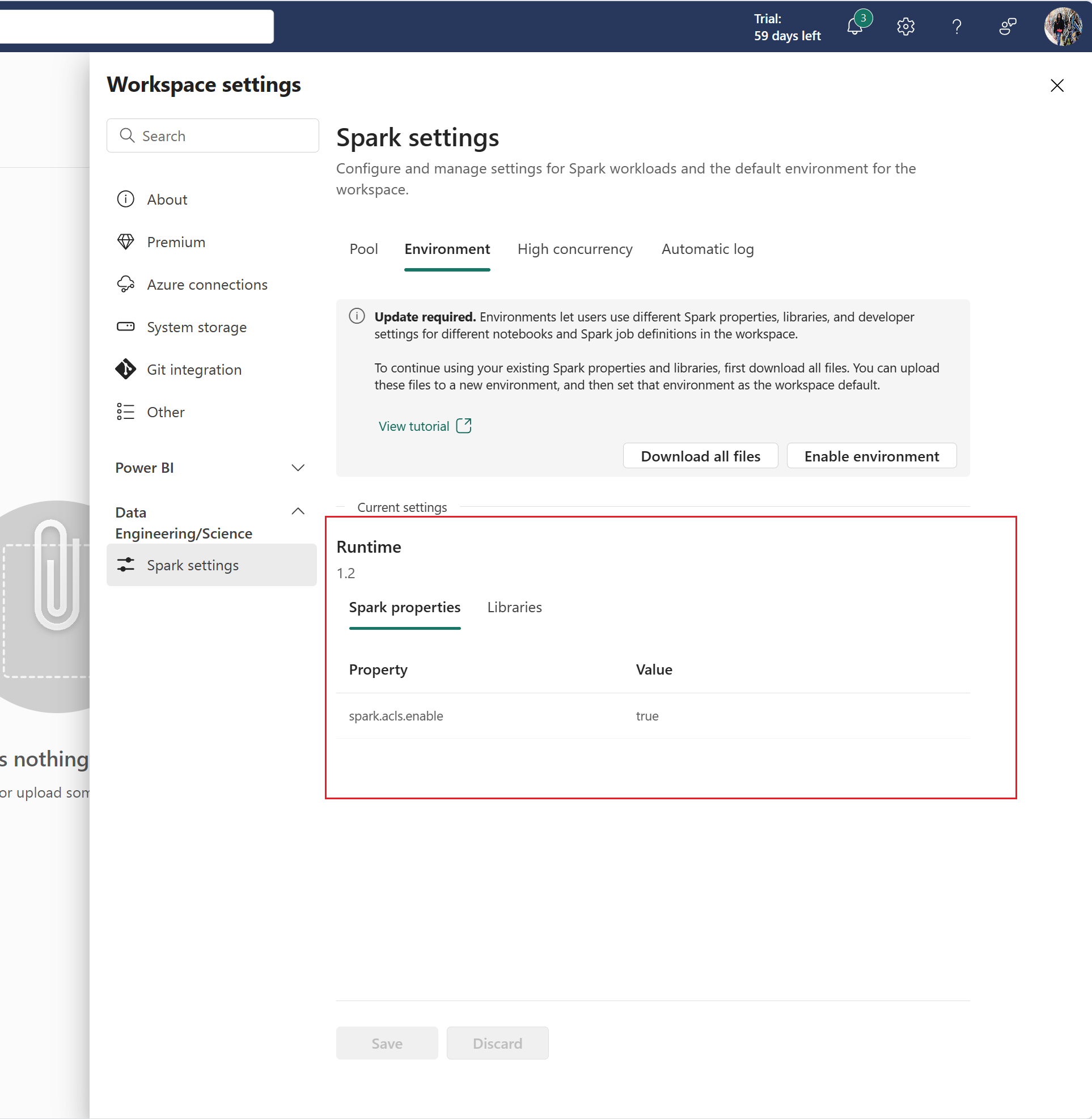
Task: Click the Enable environment button
Action: click(870, 455)
